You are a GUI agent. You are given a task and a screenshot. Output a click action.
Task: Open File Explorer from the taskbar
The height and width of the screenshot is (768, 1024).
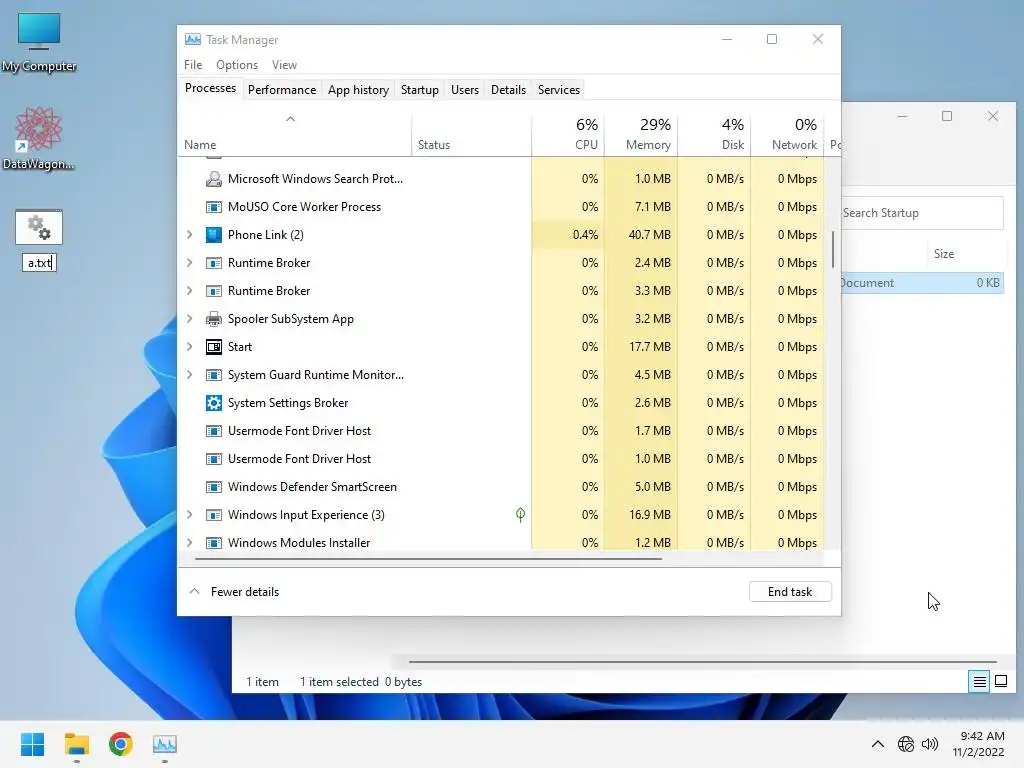pos(76,744)
